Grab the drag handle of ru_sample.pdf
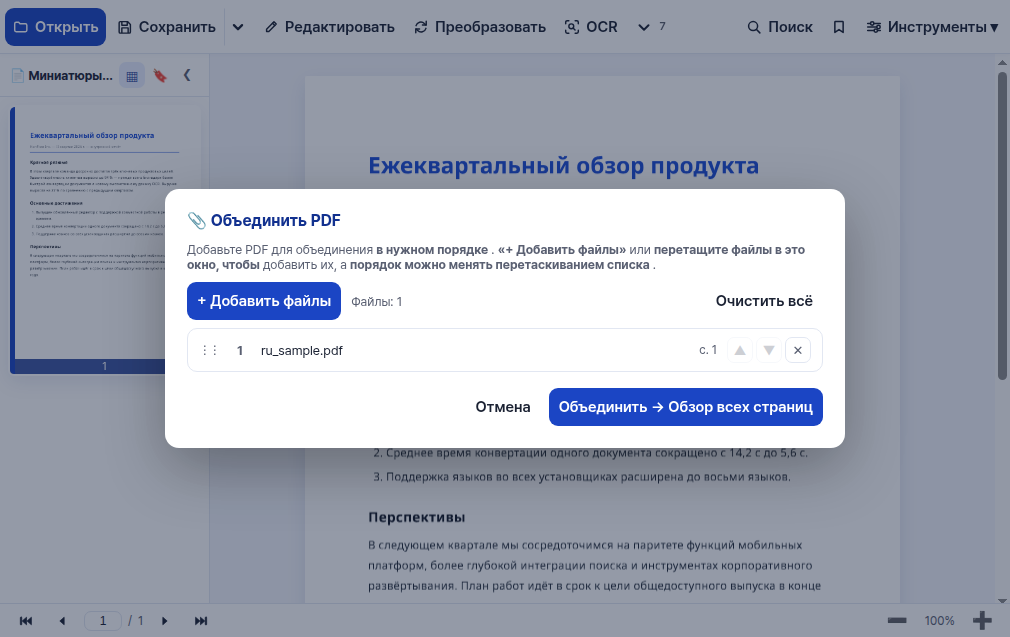 pyautogui.click(x=209, y=350)
